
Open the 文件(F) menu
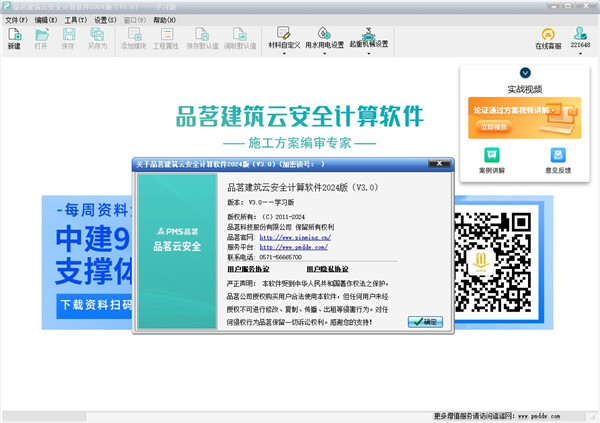(x=16, y=19)
